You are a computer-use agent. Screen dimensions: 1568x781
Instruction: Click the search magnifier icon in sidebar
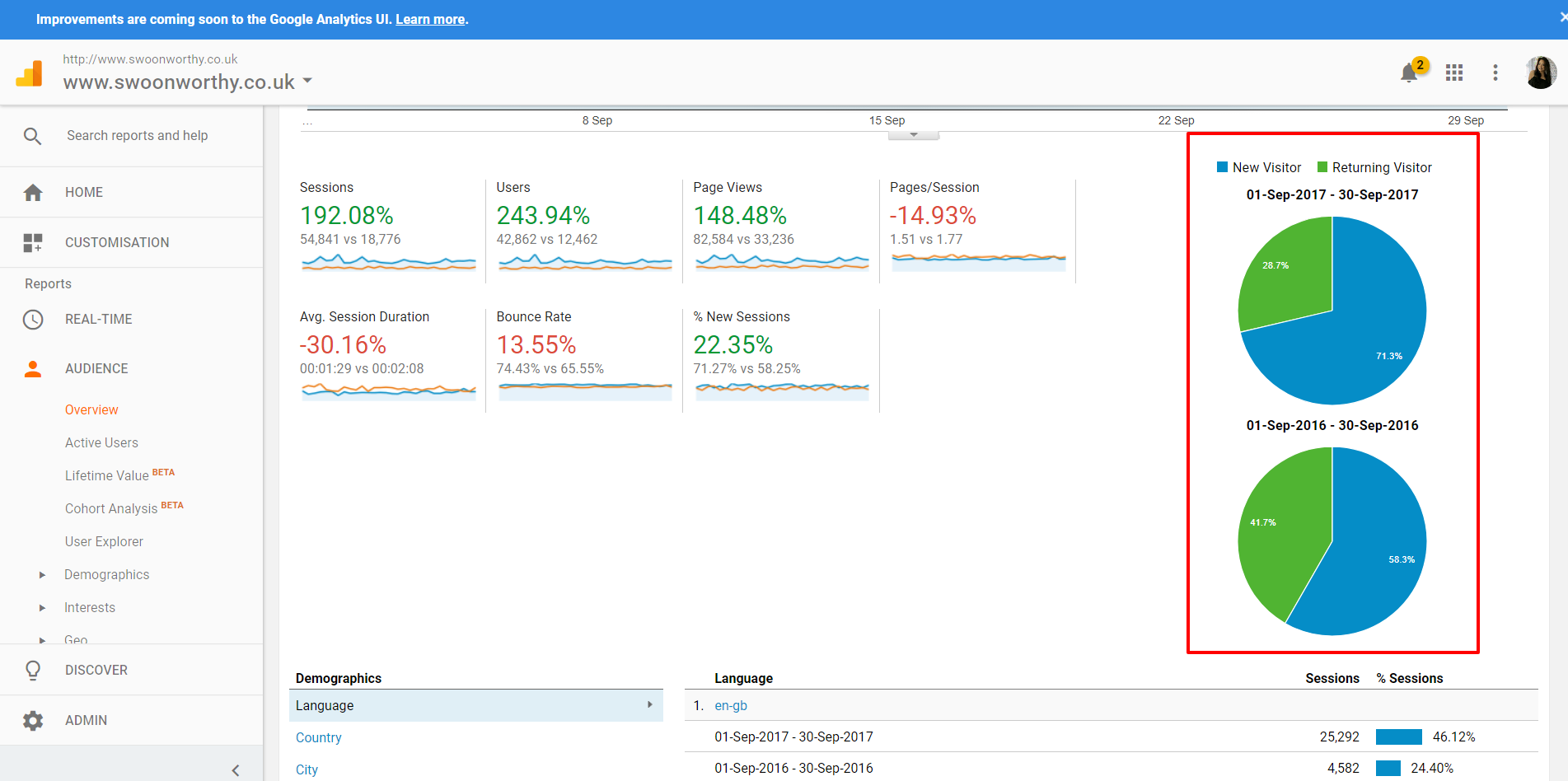32,136
